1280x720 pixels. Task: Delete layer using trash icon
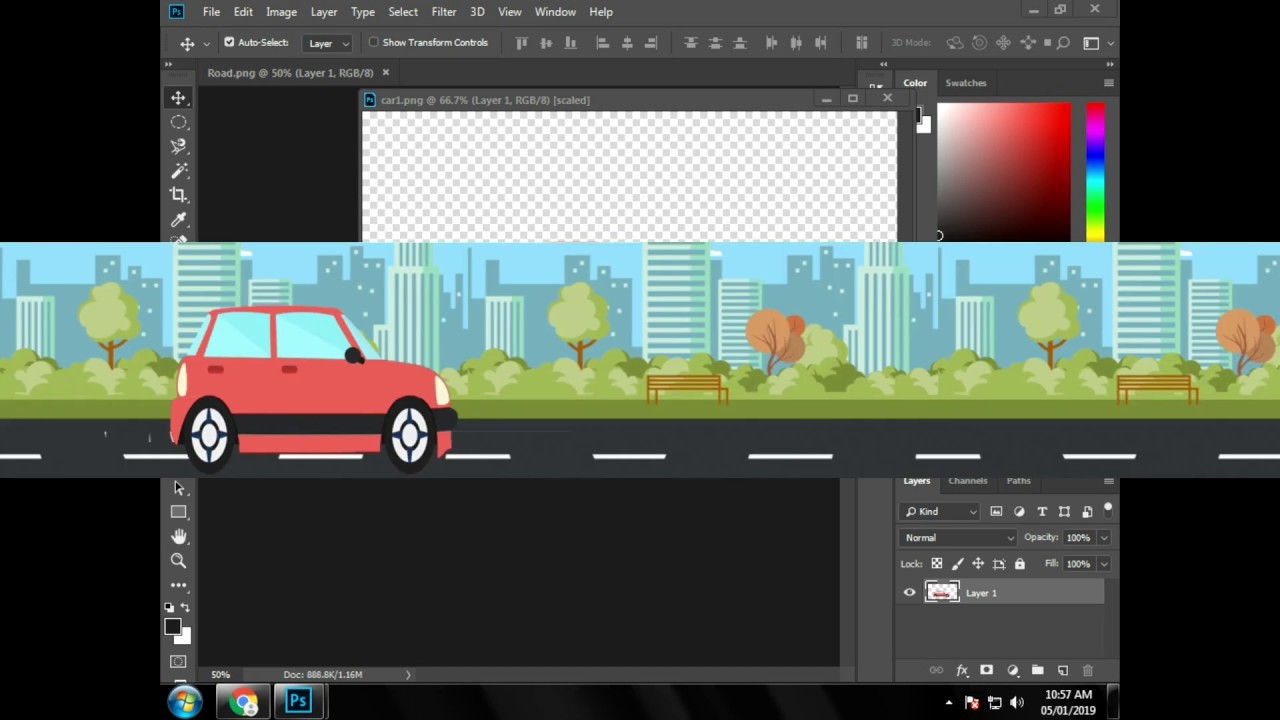pos(1088,670)
